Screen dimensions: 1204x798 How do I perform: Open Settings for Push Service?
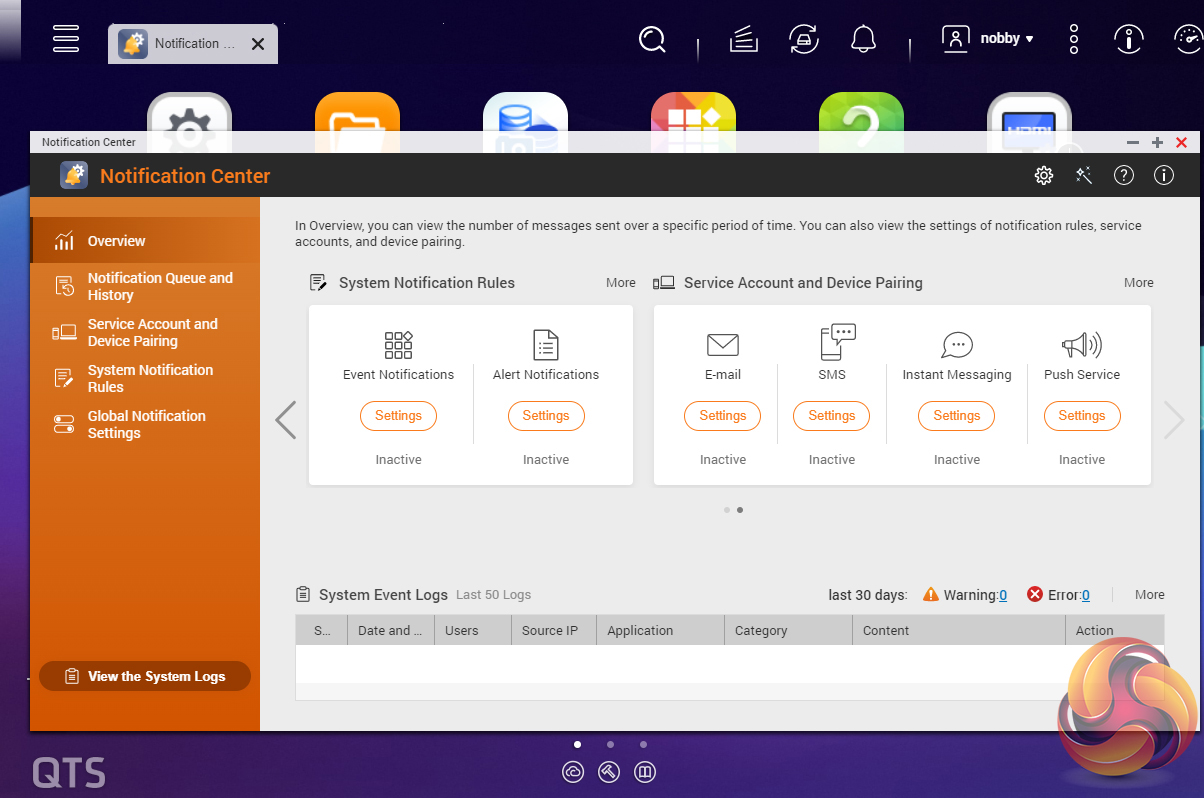(1082, 416)
